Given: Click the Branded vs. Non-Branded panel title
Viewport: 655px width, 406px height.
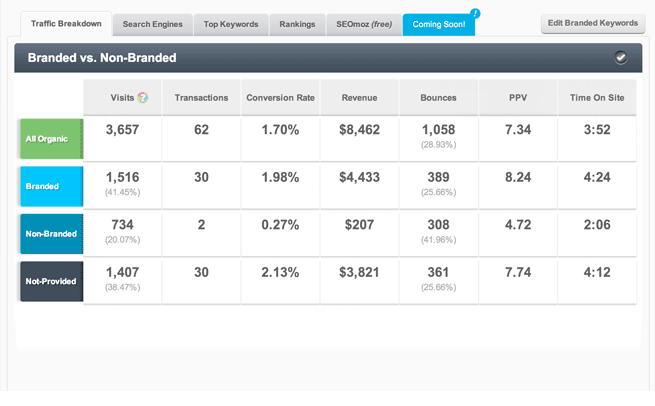Looking at the screenshot, I should coord(102,58).
